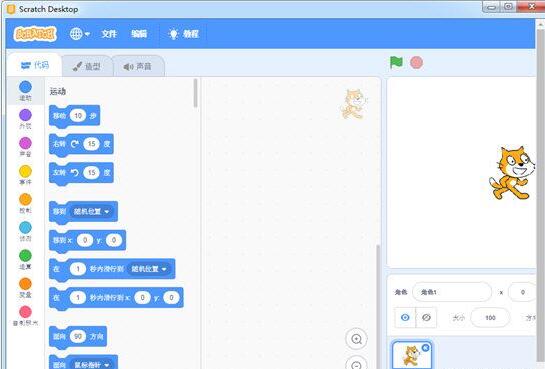Open mouse-pointer dropdown in point-towards block

coord(91,364)
